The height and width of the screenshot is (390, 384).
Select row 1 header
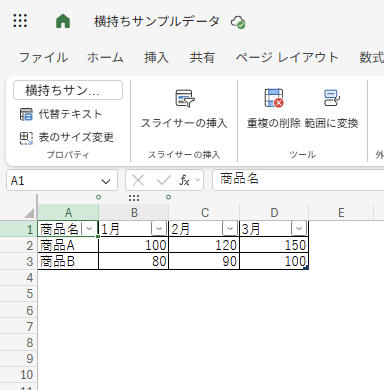click(19, 229)
